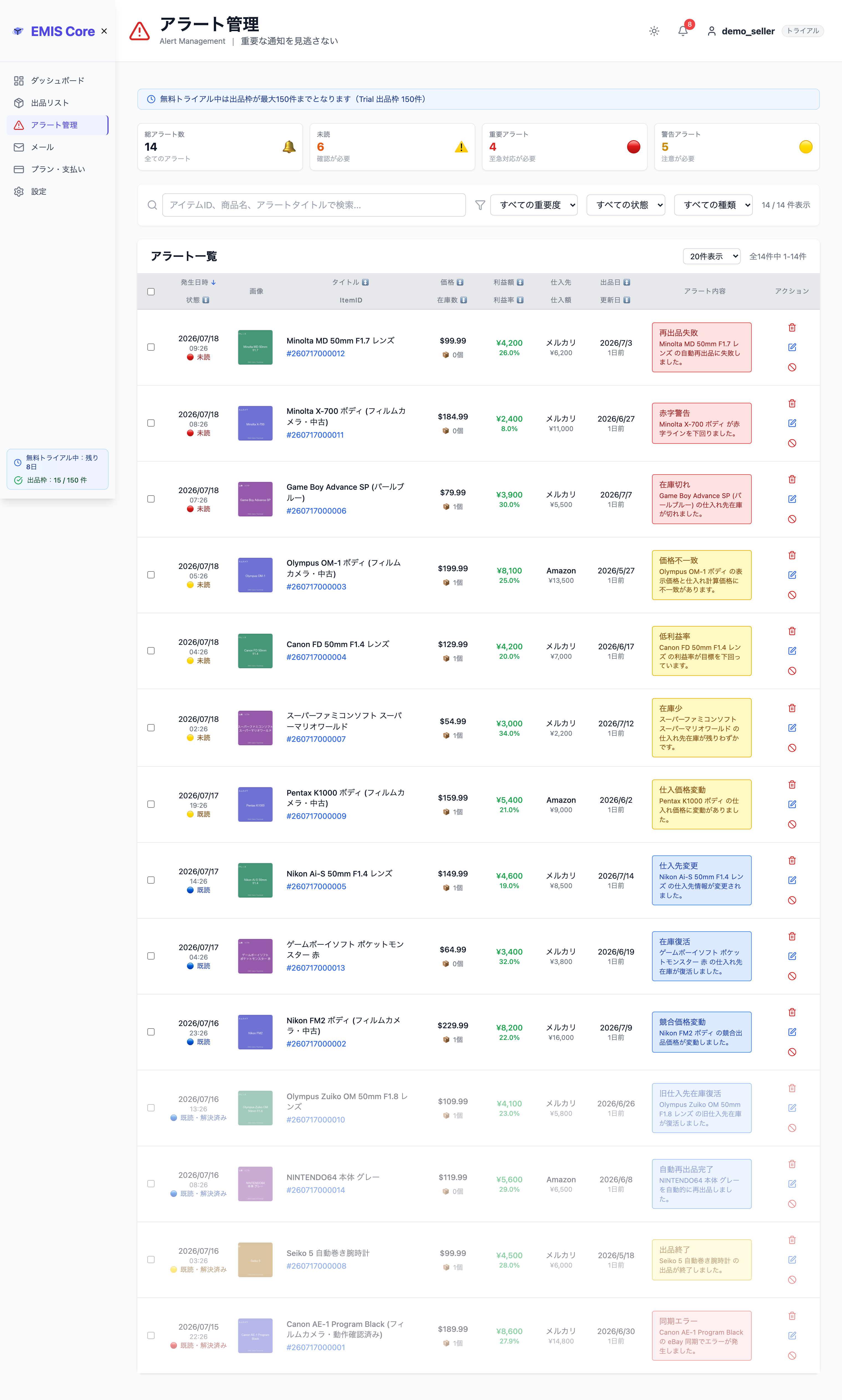Delete the Olympus OM-1 alert
The image size is (842, 1400).
(x=792, y=555)
